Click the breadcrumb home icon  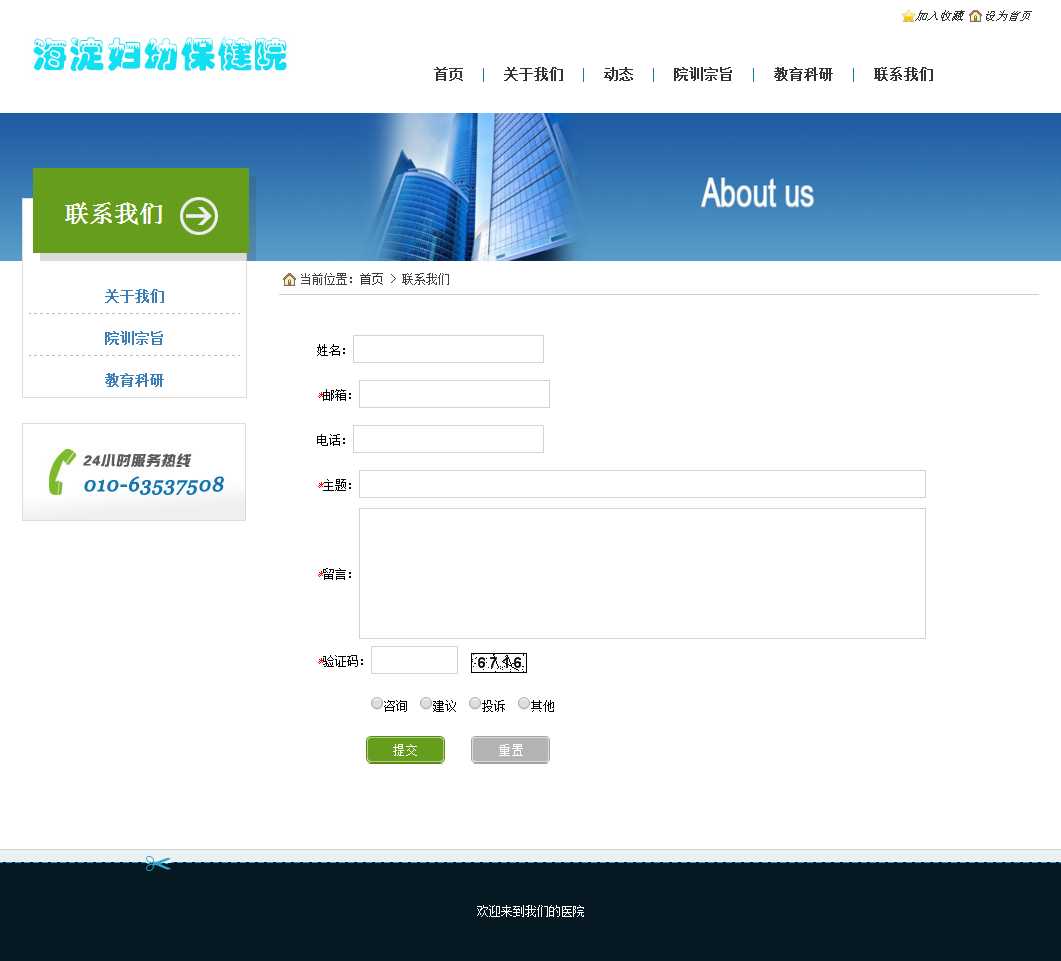coord(289,280)
